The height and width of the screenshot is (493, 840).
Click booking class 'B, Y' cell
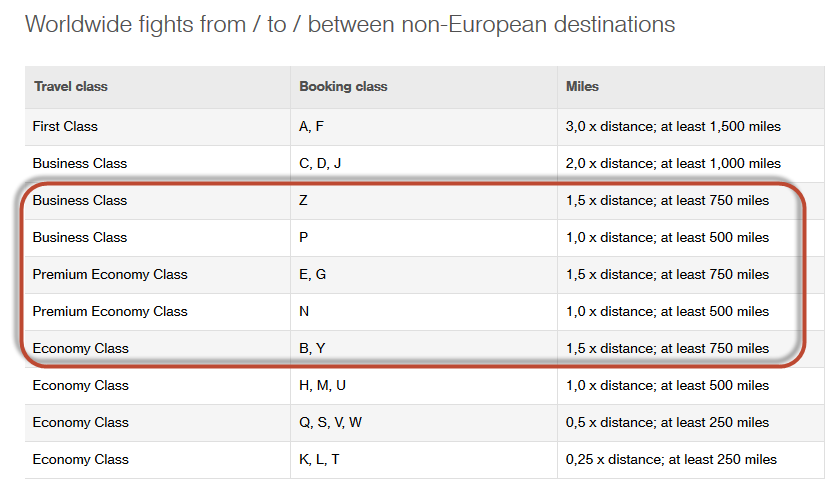(x=312, y=348)
